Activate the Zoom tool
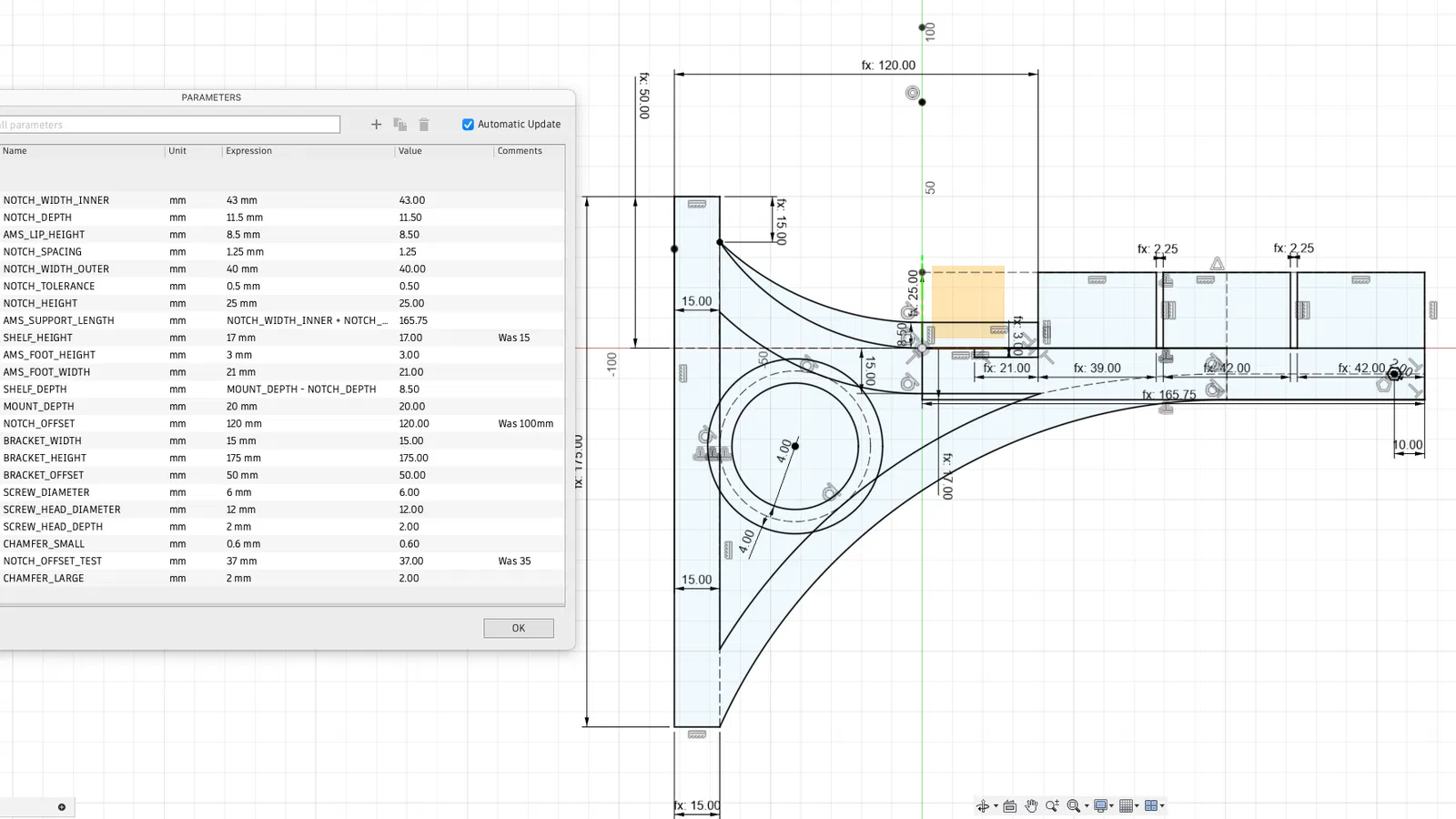 [1052, 806]
